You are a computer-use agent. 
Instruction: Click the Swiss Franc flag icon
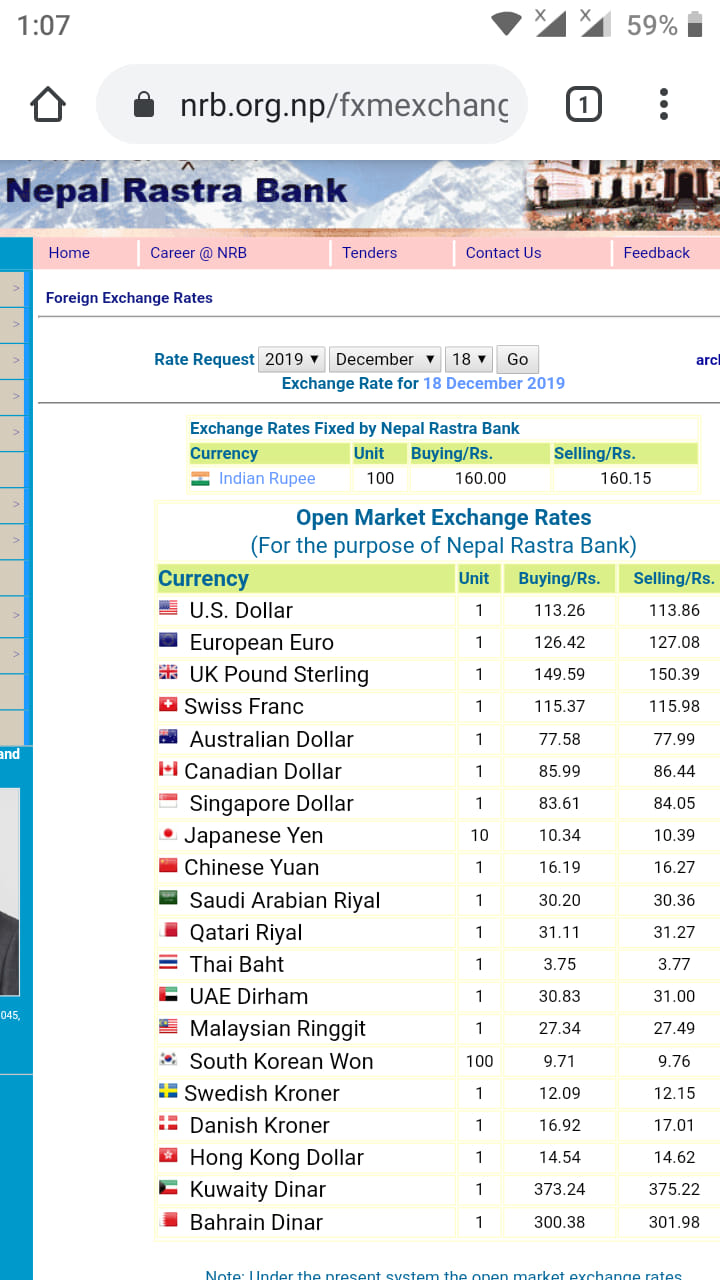point(168,704)
